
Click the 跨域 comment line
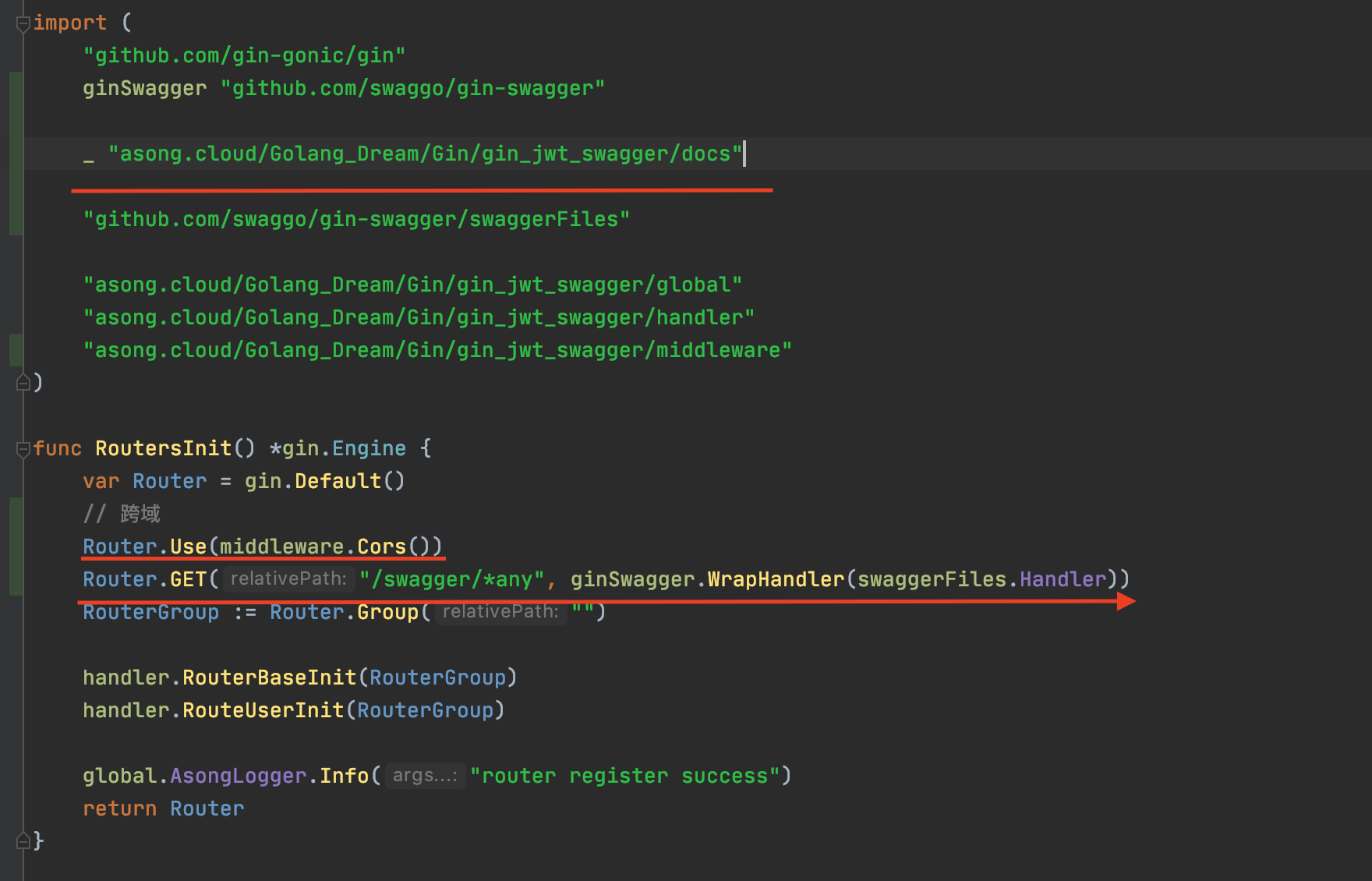(122, 514)
